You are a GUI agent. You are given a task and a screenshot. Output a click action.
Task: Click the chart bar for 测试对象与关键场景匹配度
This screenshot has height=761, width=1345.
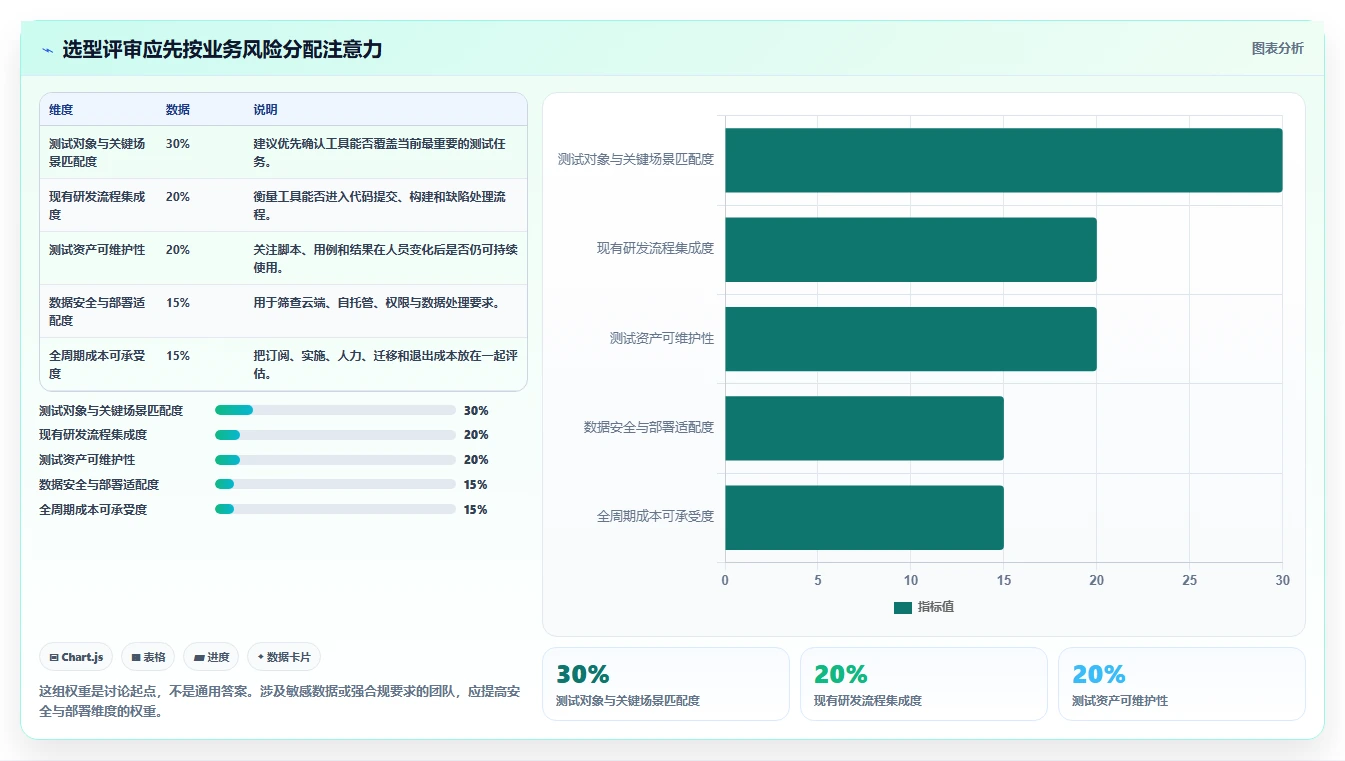pos(1003,160)
